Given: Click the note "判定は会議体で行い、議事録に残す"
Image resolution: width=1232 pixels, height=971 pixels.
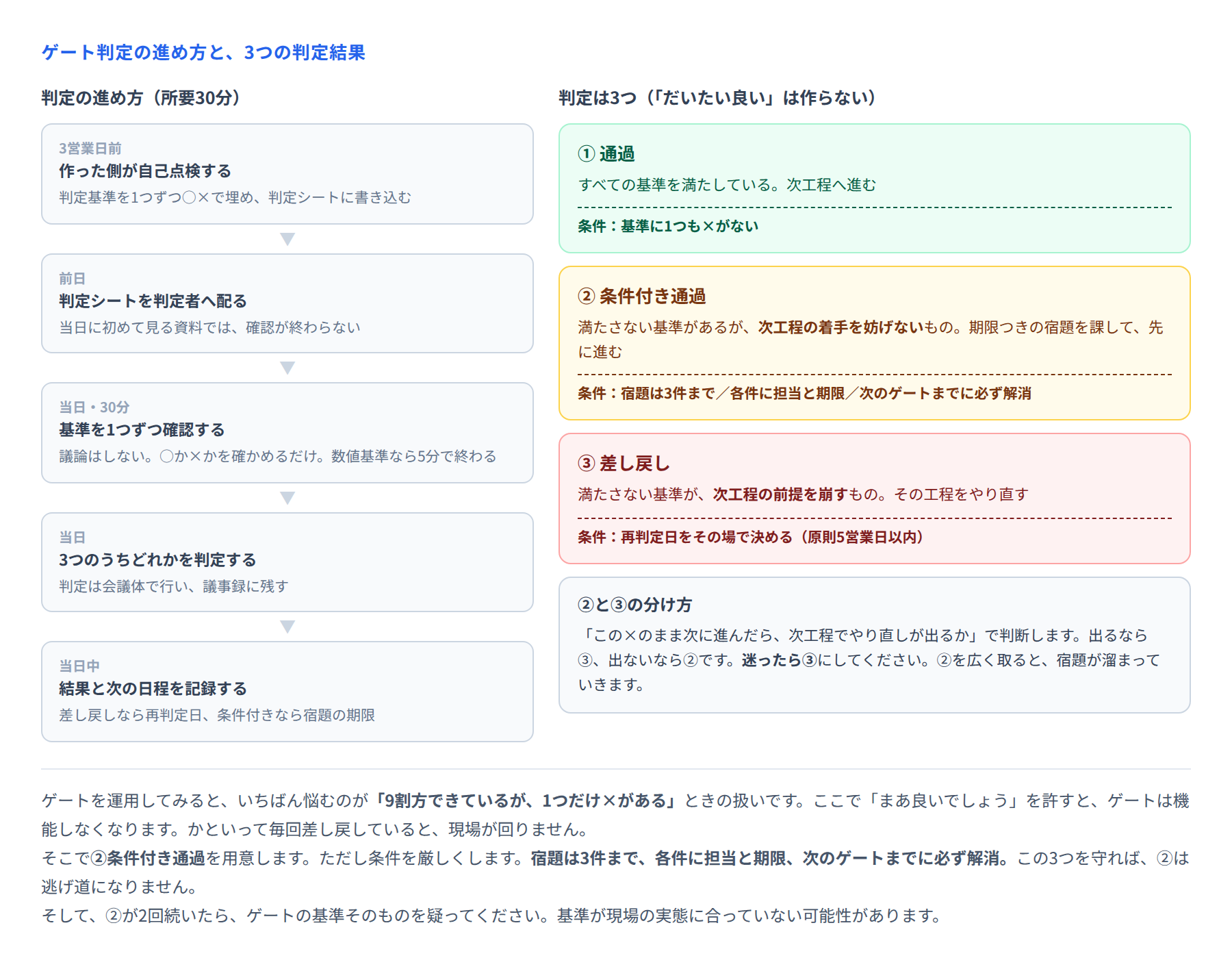Looking at the screenshot, I should 174,586.
